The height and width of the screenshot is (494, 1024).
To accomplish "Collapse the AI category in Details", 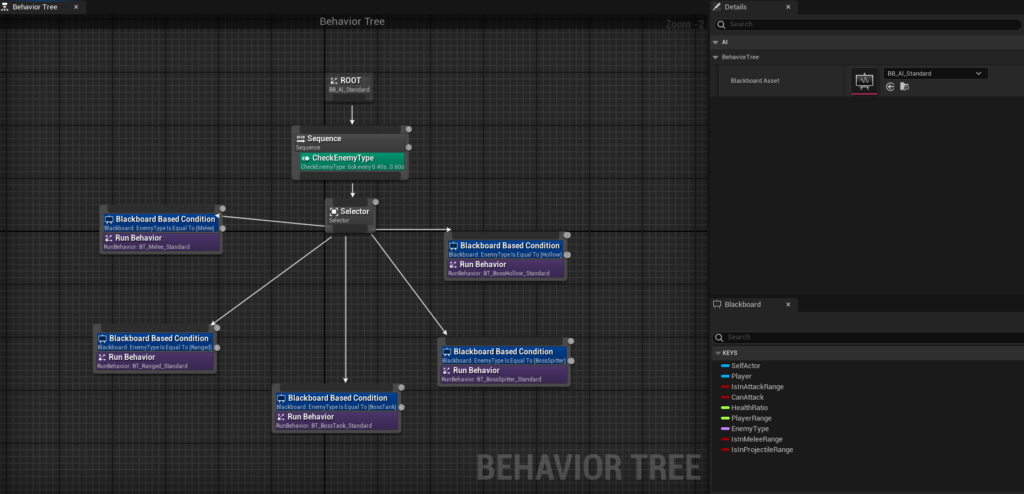I will point(714,42).
